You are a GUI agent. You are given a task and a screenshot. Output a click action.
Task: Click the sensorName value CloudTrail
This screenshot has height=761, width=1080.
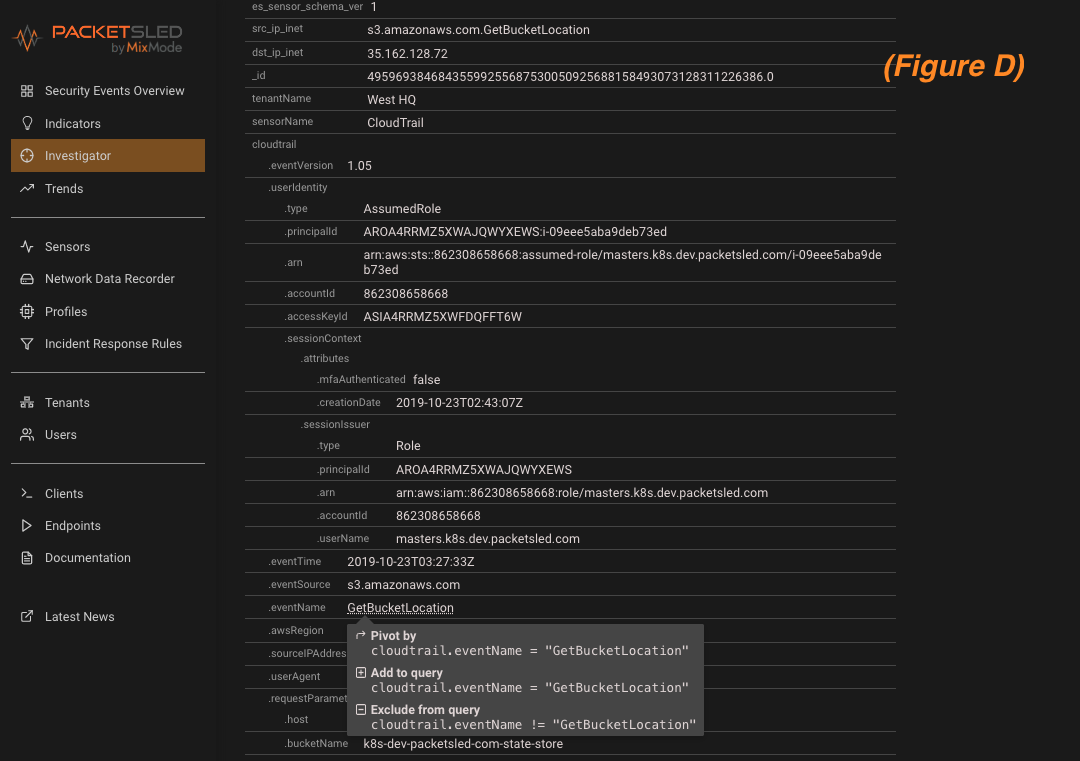395,123
